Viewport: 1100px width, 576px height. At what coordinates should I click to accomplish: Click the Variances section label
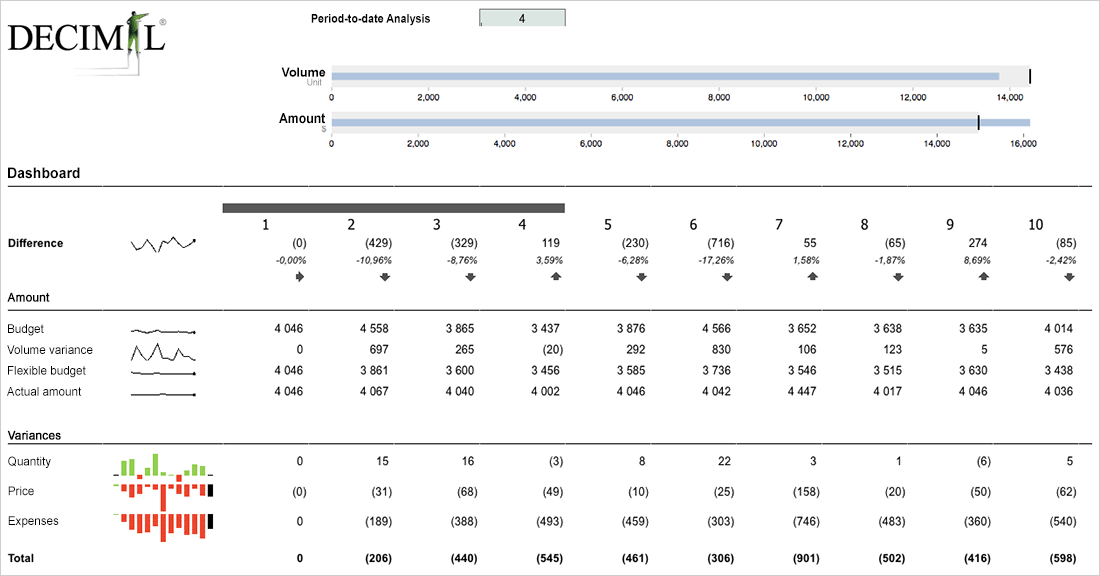34,436
